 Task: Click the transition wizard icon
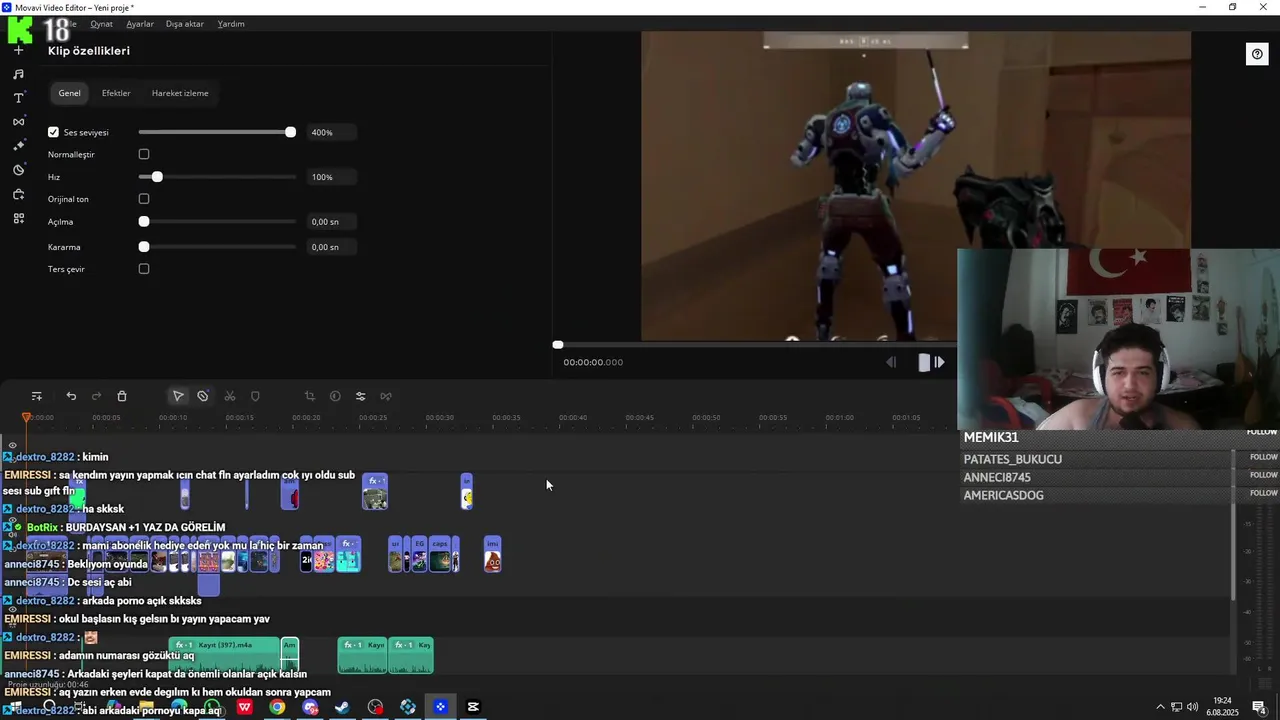click(386, 396)
